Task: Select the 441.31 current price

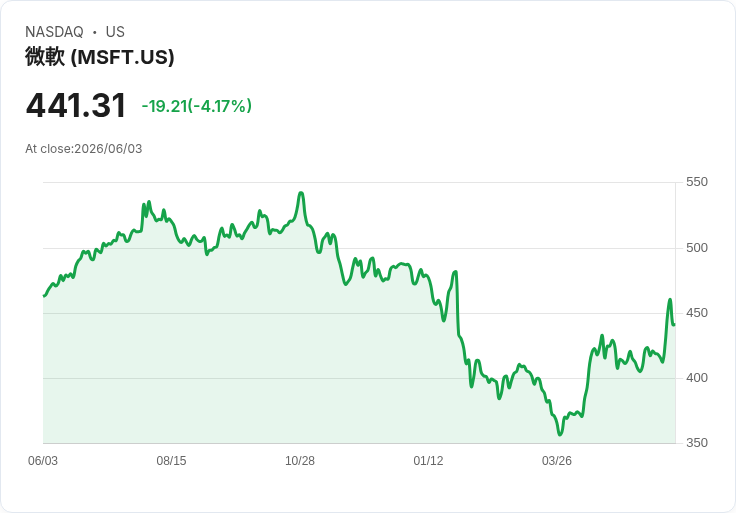Action: pos(76,105)
